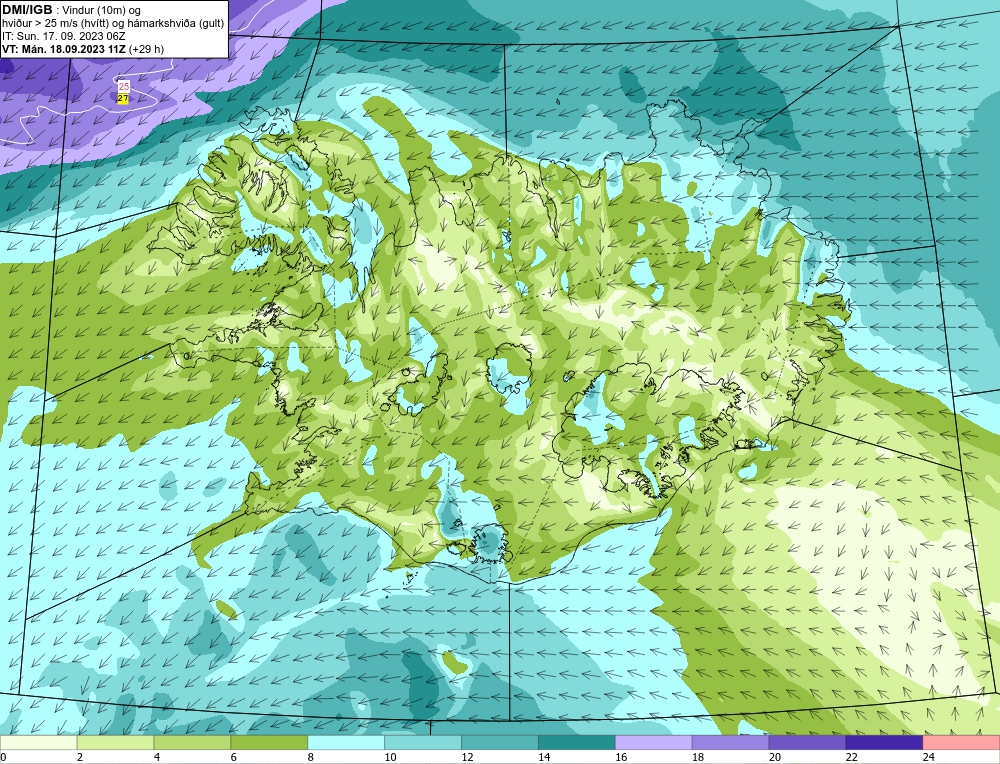Click the hviður > 25 m/s description line
The image size is (1000, 764).
[x=113, y=24]
